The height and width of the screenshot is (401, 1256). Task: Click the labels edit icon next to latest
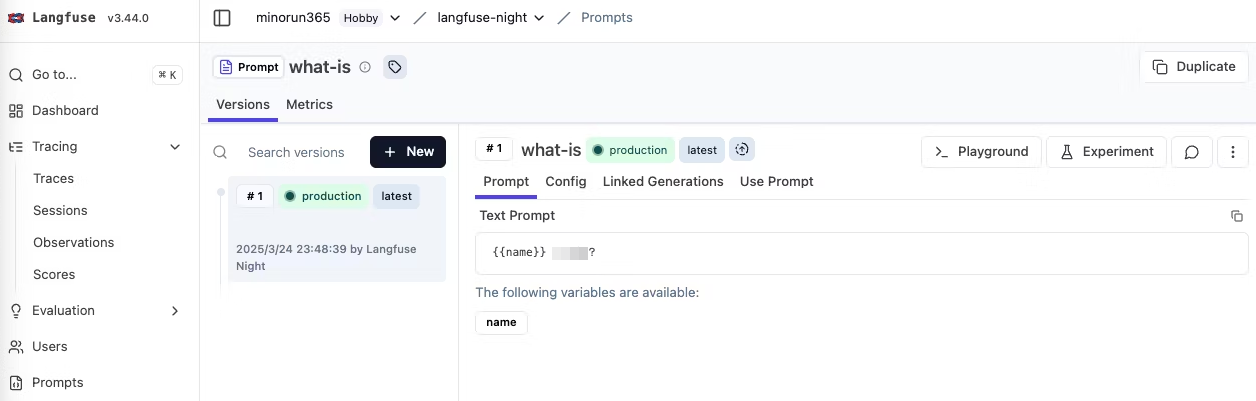tap(742, 150)
